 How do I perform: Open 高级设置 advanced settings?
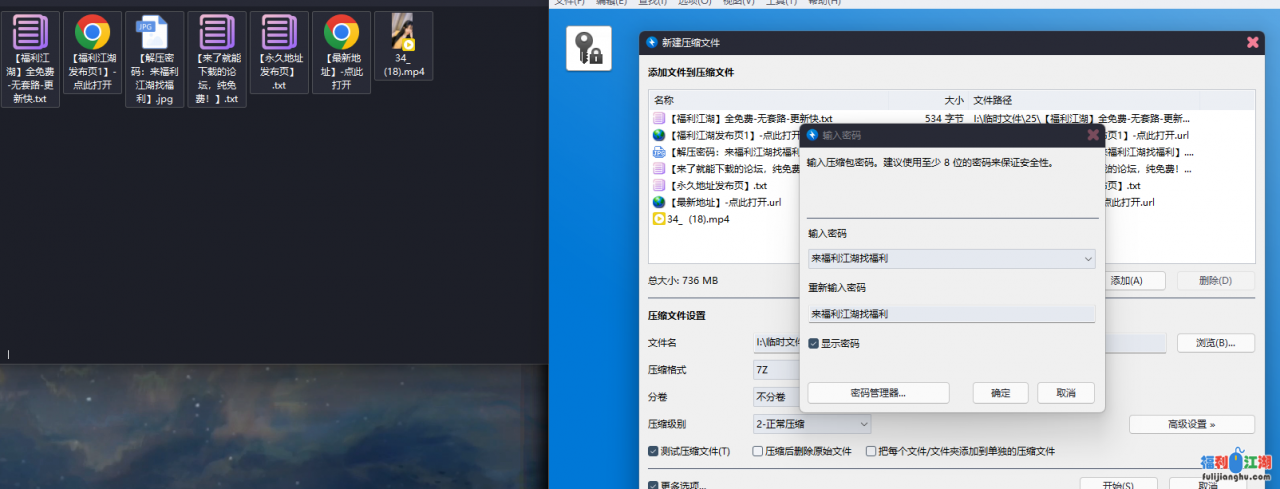point(1191,424)
